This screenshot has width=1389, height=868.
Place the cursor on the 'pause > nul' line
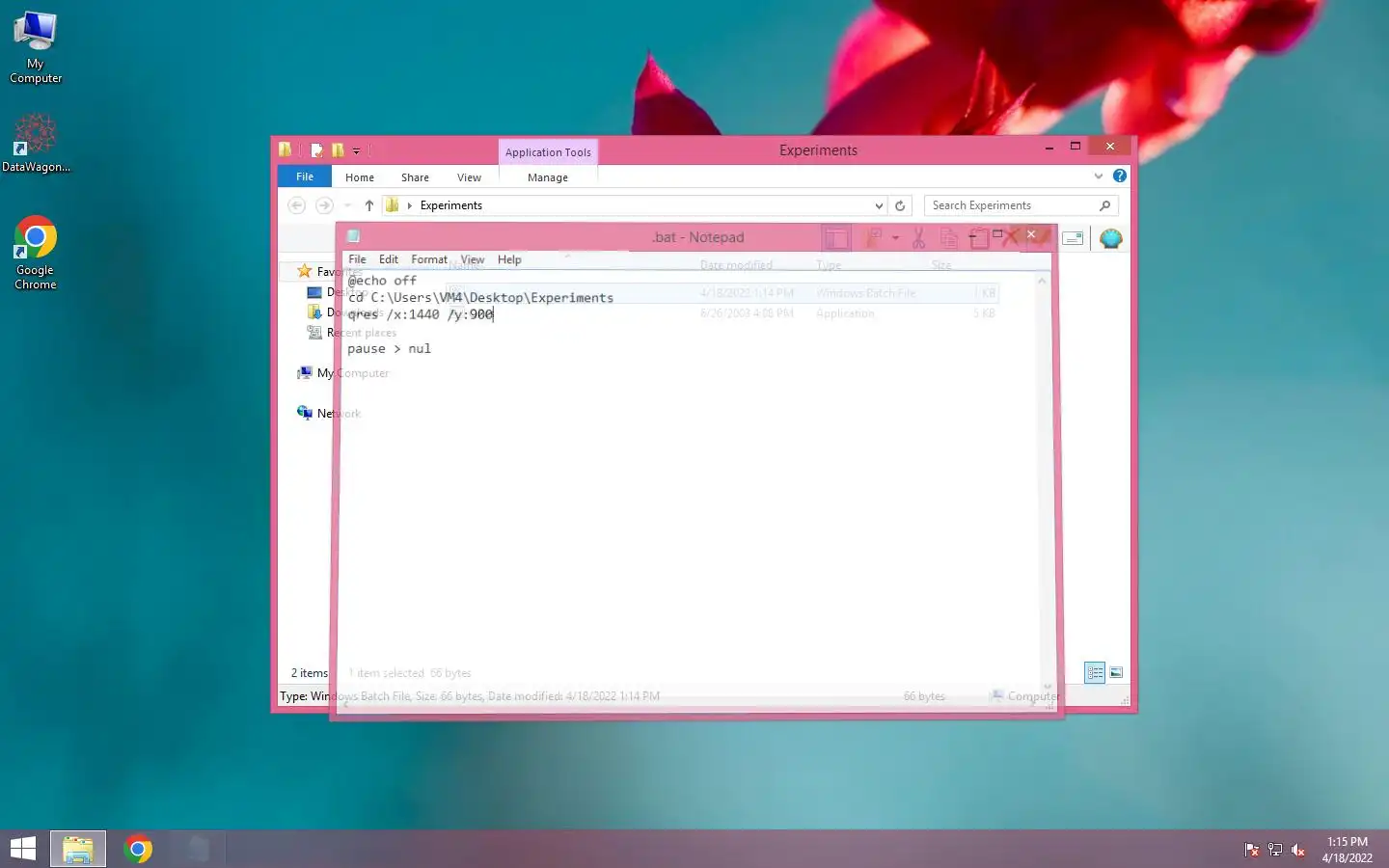(x=389, y=349)
